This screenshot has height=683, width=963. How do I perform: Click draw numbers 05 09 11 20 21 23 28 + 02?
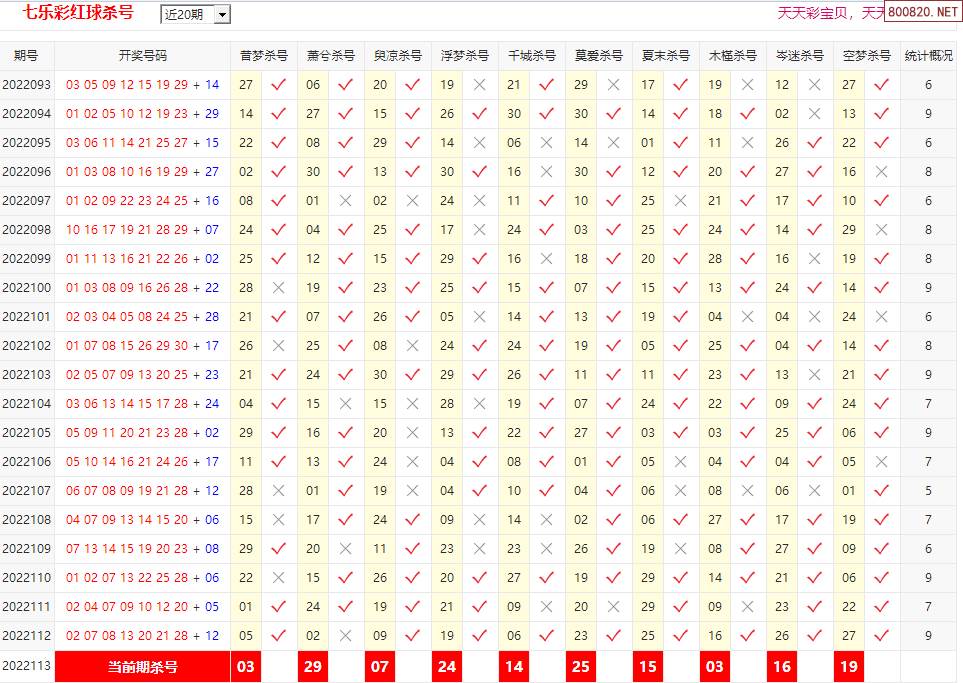(x=142, y=432)
